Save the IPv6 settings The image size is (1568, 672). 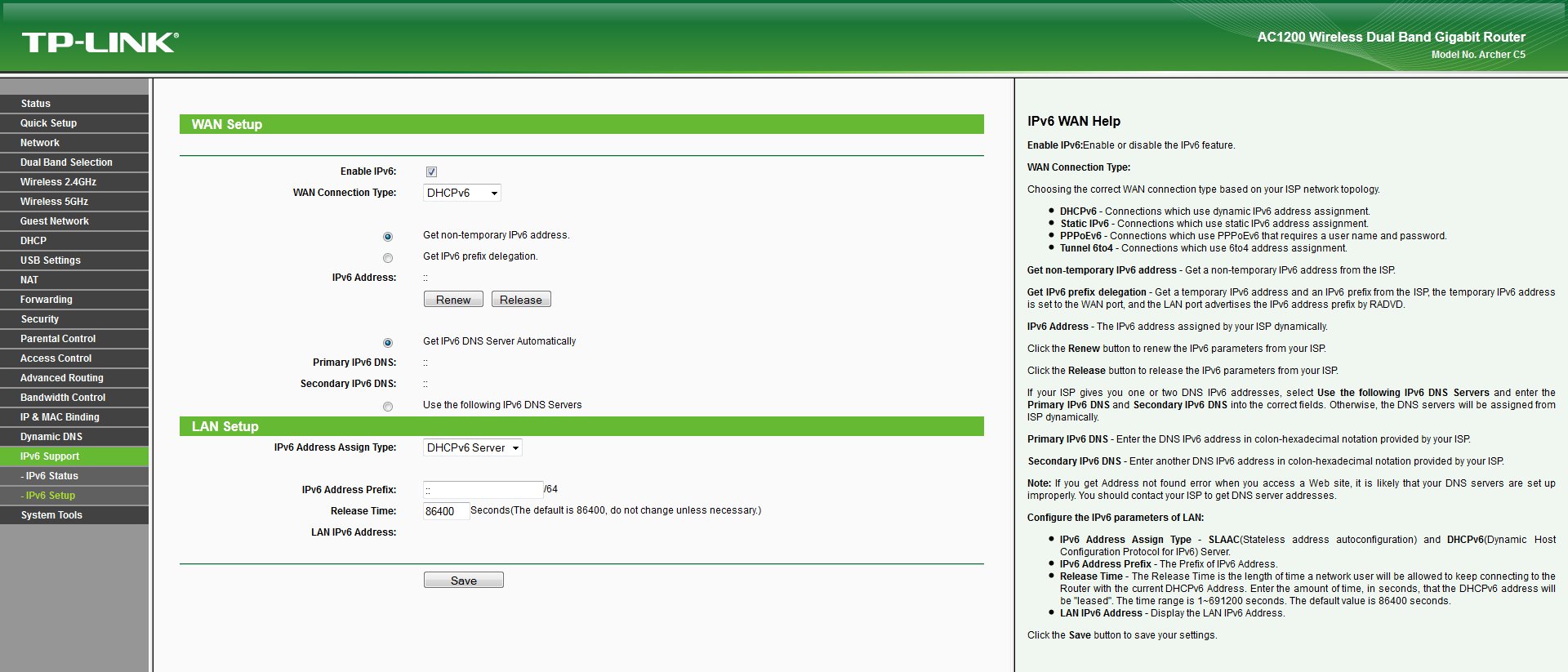pyautogui.click(x=464, y=581)
